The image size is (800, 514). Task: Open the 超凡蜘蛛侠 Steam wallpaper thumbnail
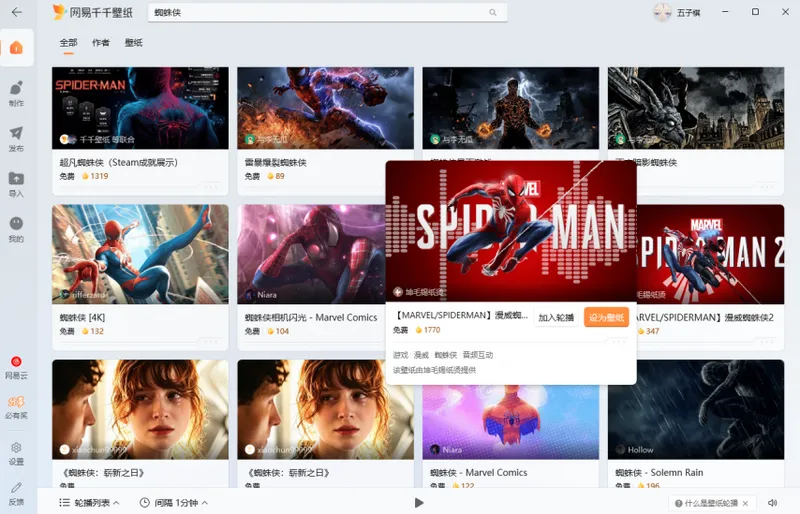(x=140, y=108)
